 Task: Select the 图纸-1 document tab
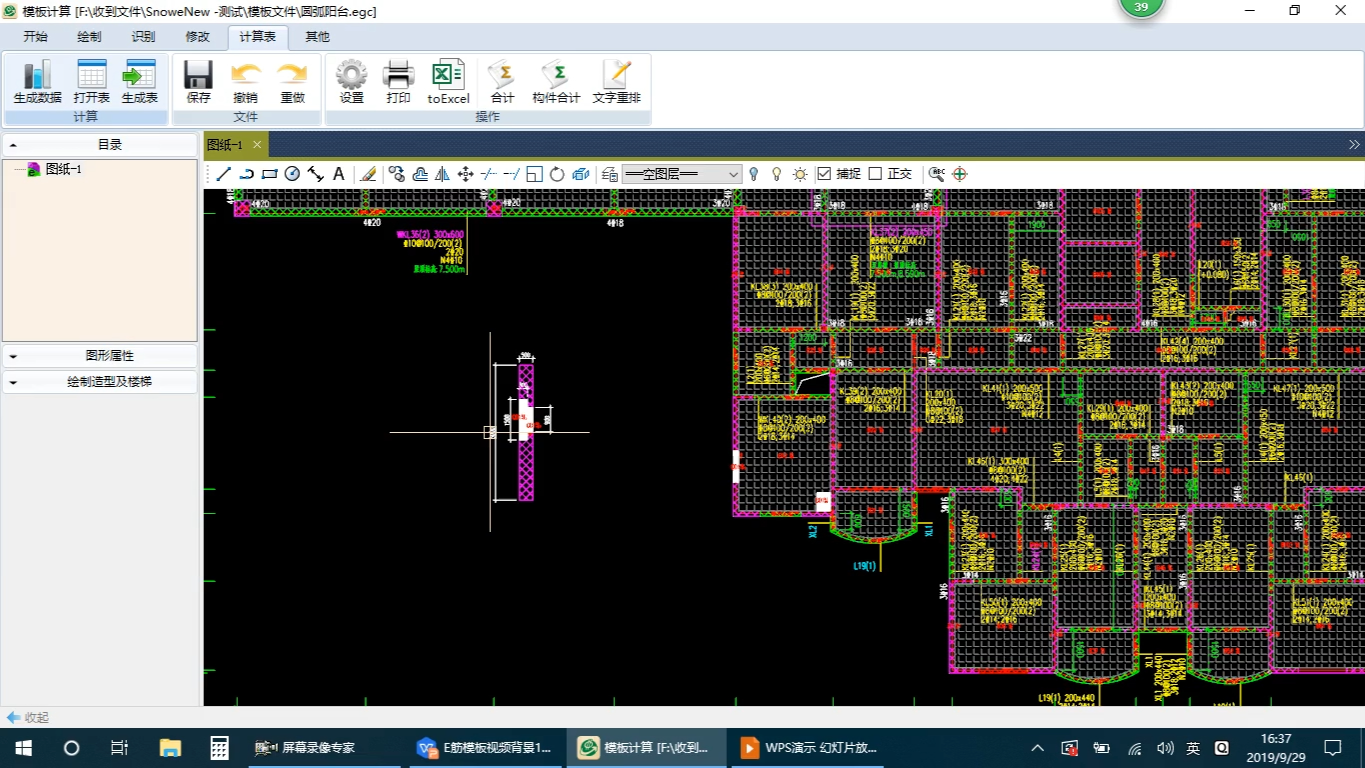pos(225,145)
